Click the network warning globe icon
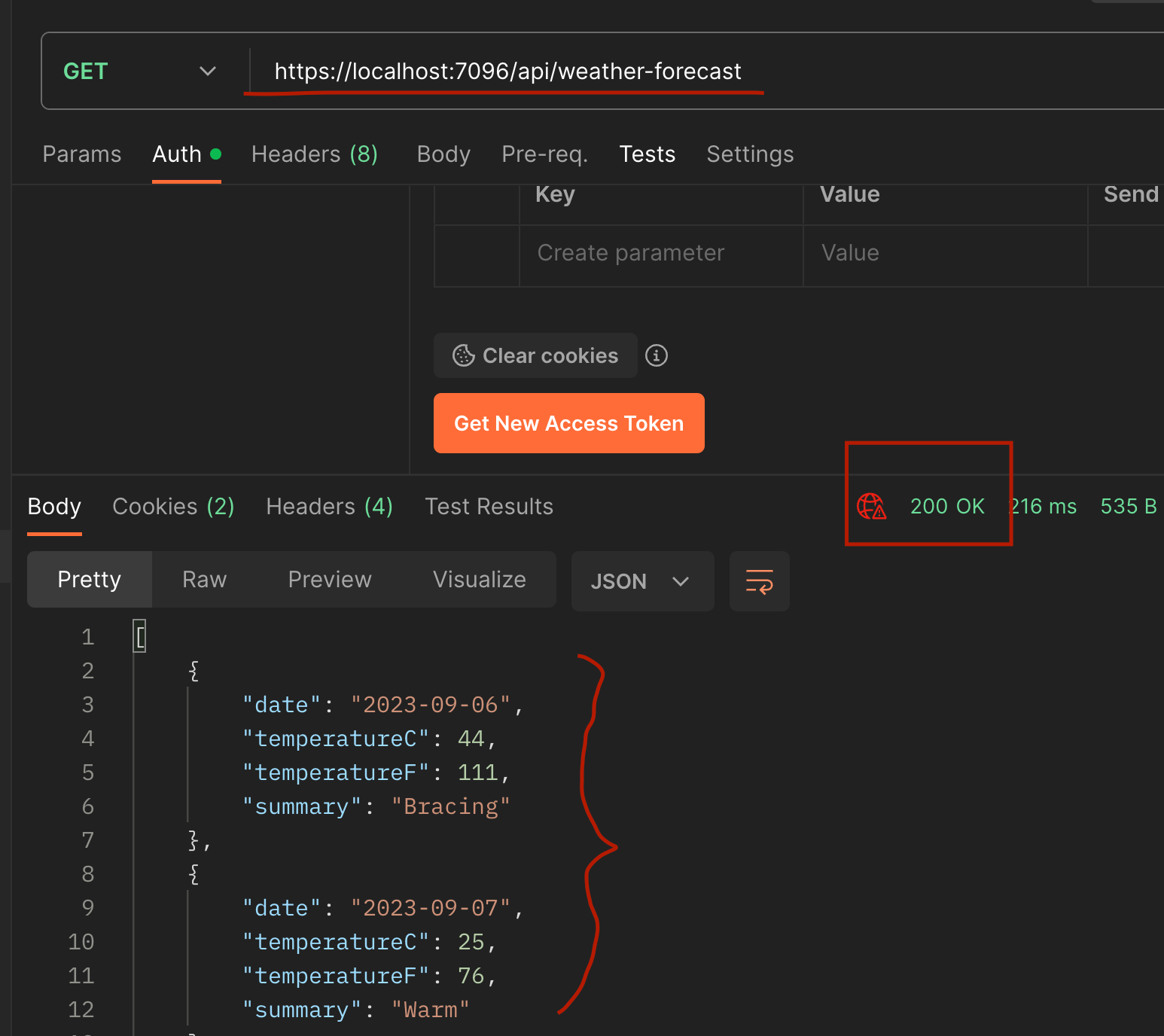 pos(872,506)
